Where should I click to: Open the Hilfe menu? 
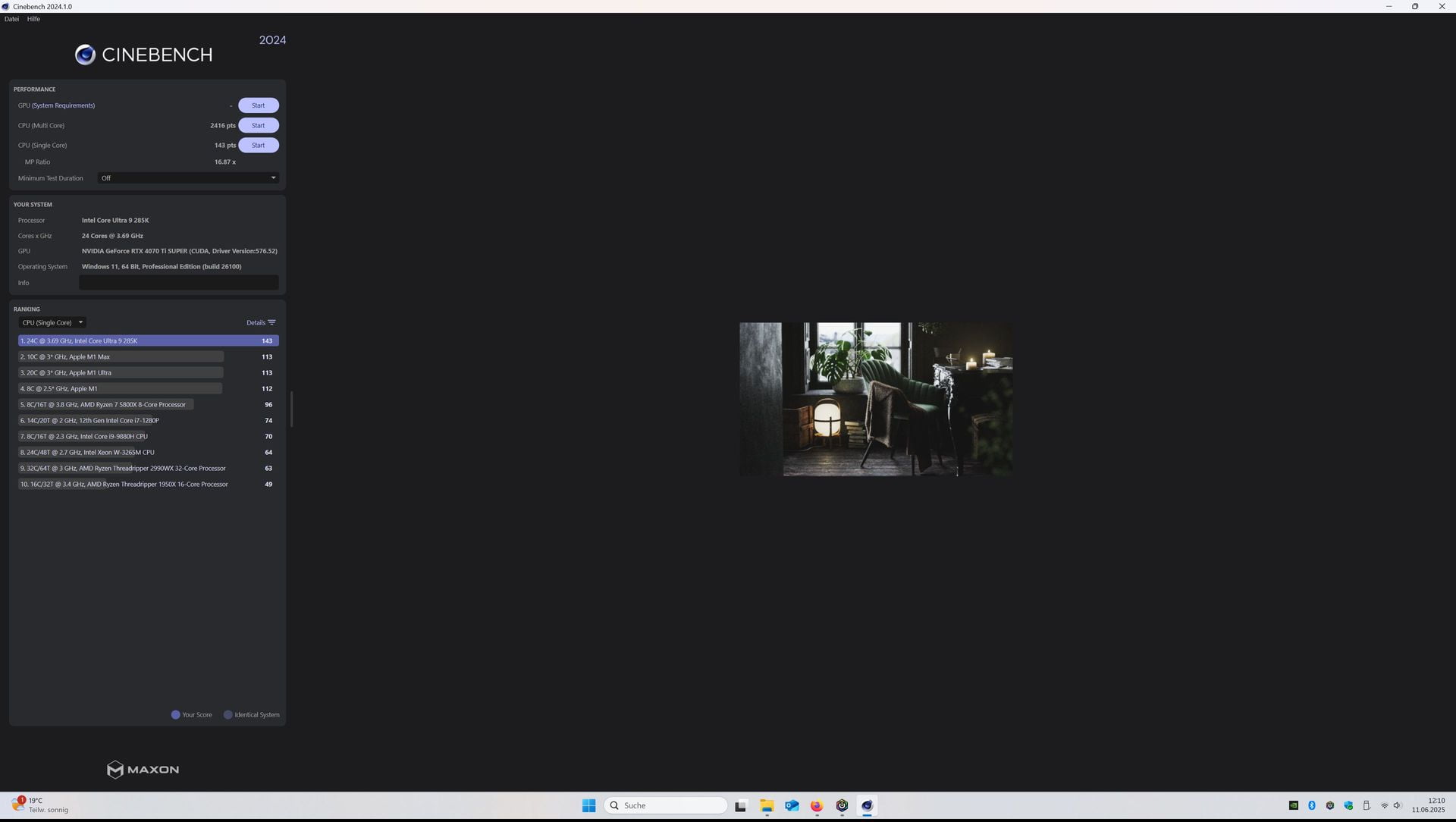coord(33,19)
